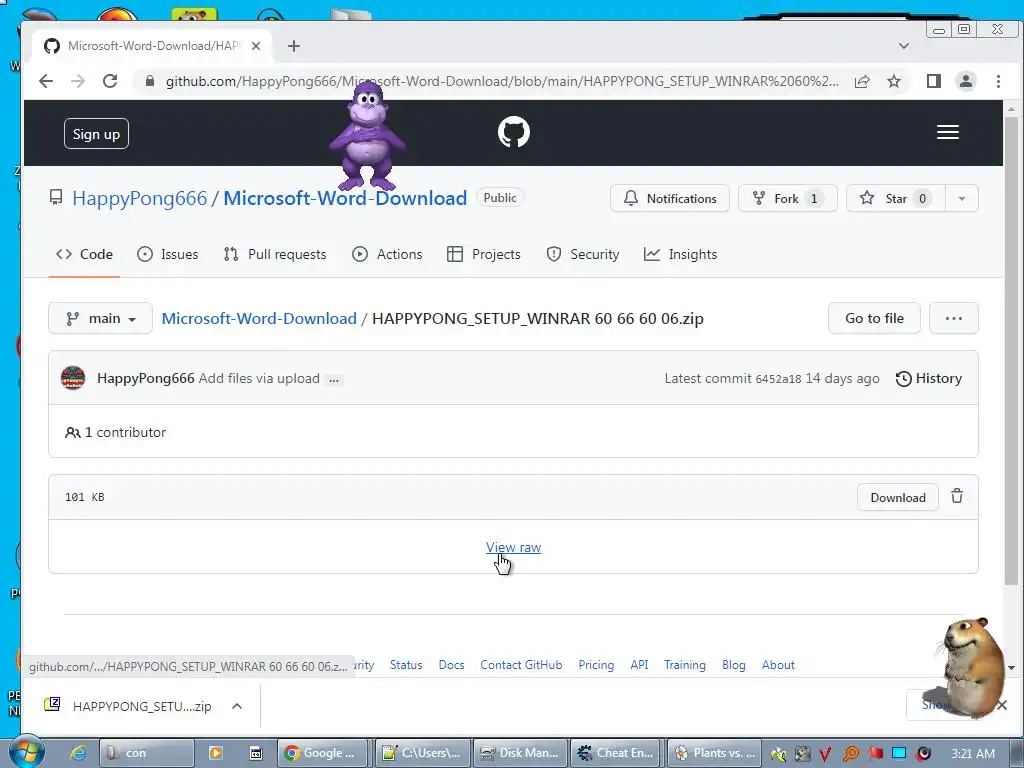
Task: Click the Download button
Action: (x=898, y=498)
